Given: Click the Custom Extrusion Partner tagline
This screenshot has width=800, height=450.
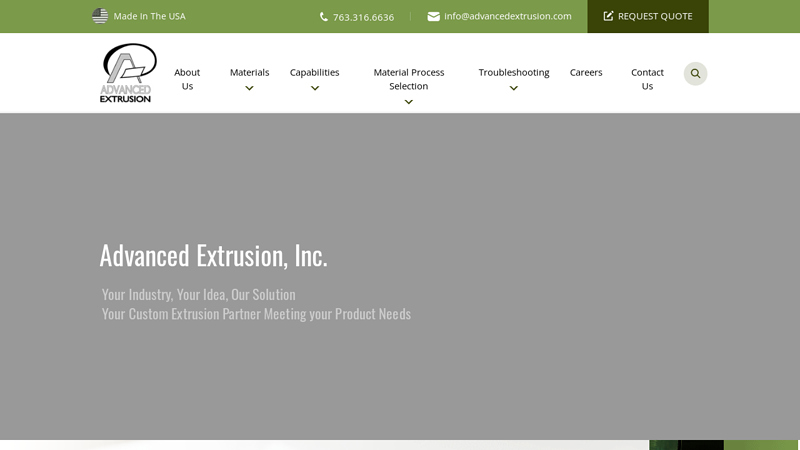Looking at the screenshot, I should click(256, 314).
